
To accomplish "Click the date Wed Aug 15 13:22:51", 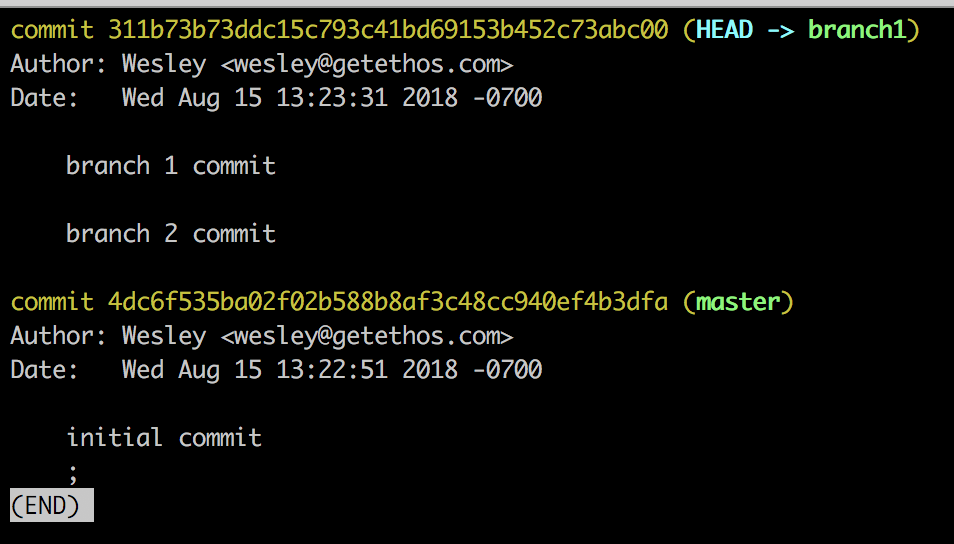I will (255, 370).
